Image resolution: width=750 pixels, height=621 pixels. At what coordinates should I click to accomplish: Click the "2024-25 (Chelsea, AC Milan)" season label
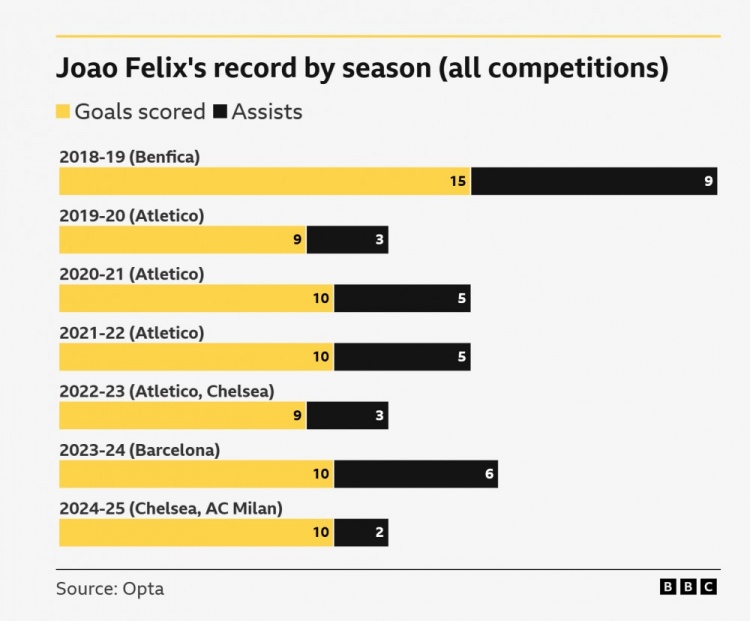pos(171,509)
